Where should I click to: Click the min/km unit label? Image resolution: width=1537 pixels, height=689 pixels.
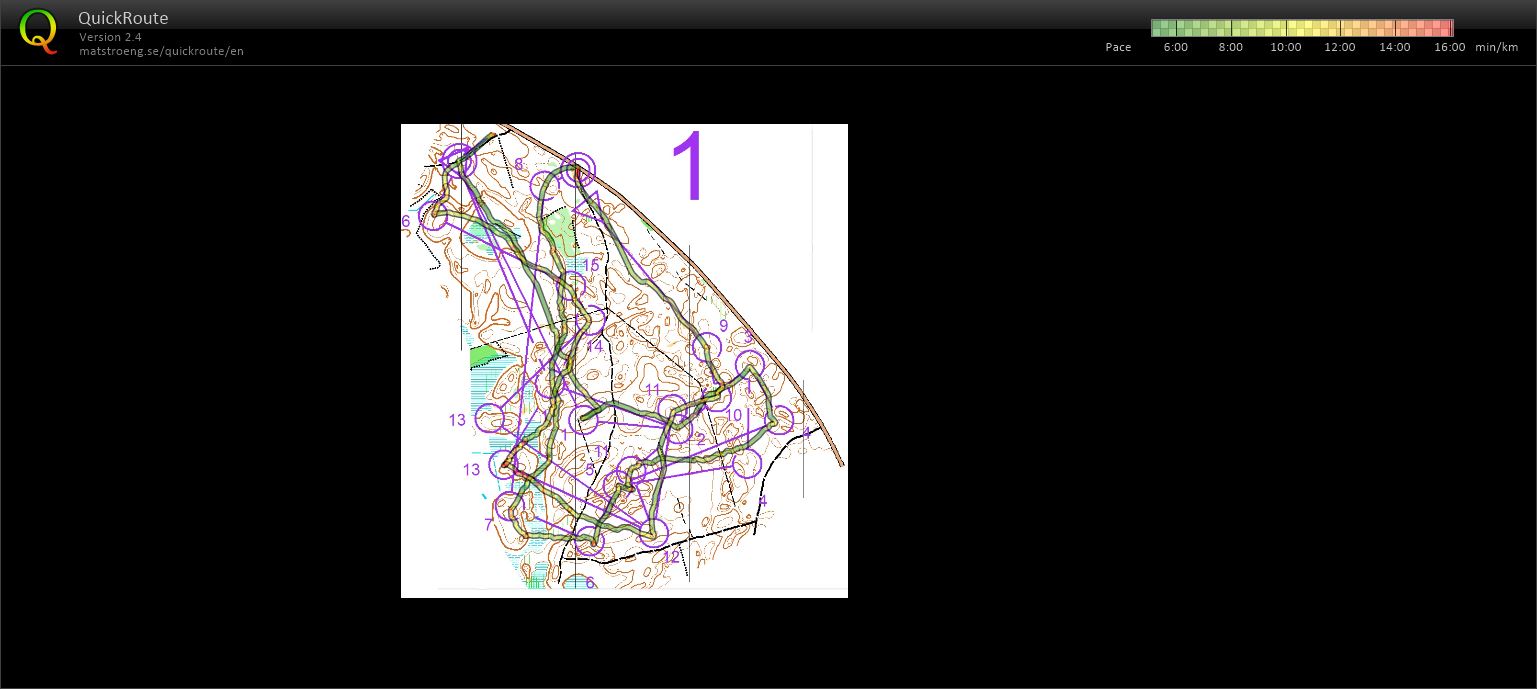(1496, 47)
